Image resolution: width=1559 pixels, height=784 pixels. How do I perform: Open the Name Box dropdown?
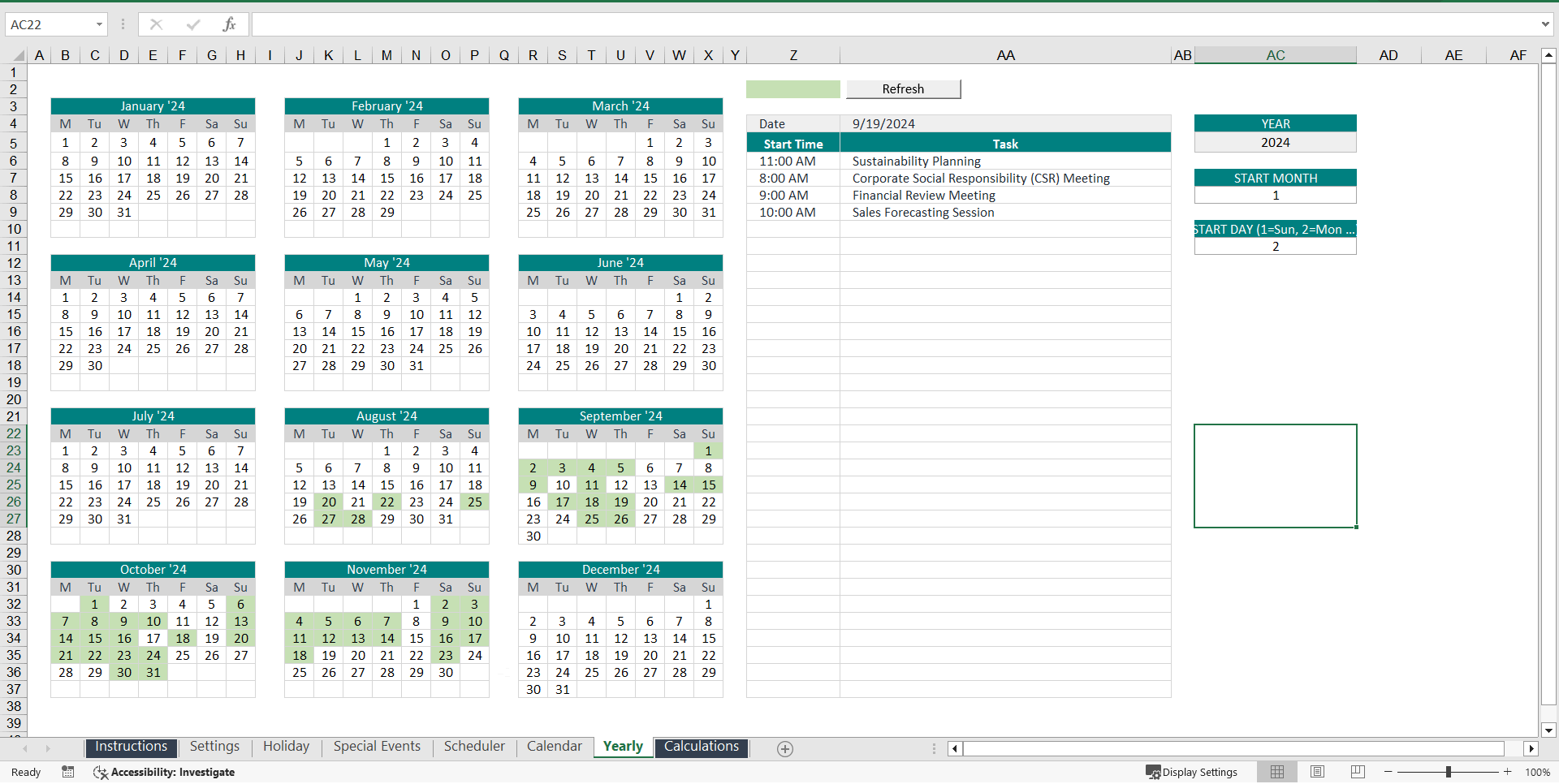[x=99, y=24]
